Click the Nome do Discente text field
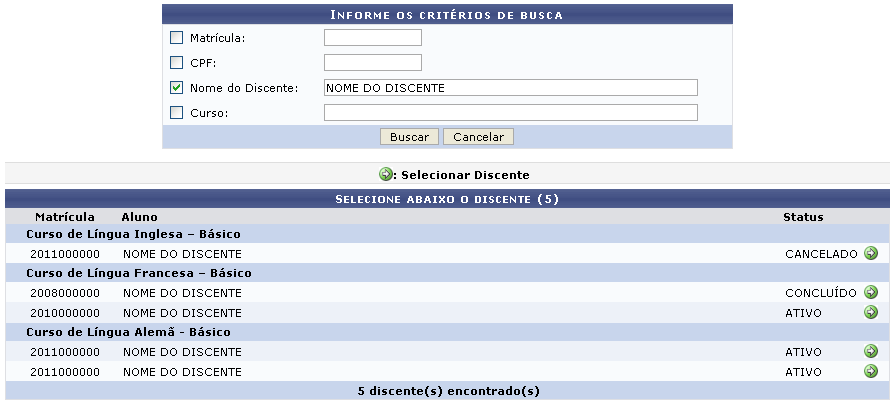 [510, 88]
